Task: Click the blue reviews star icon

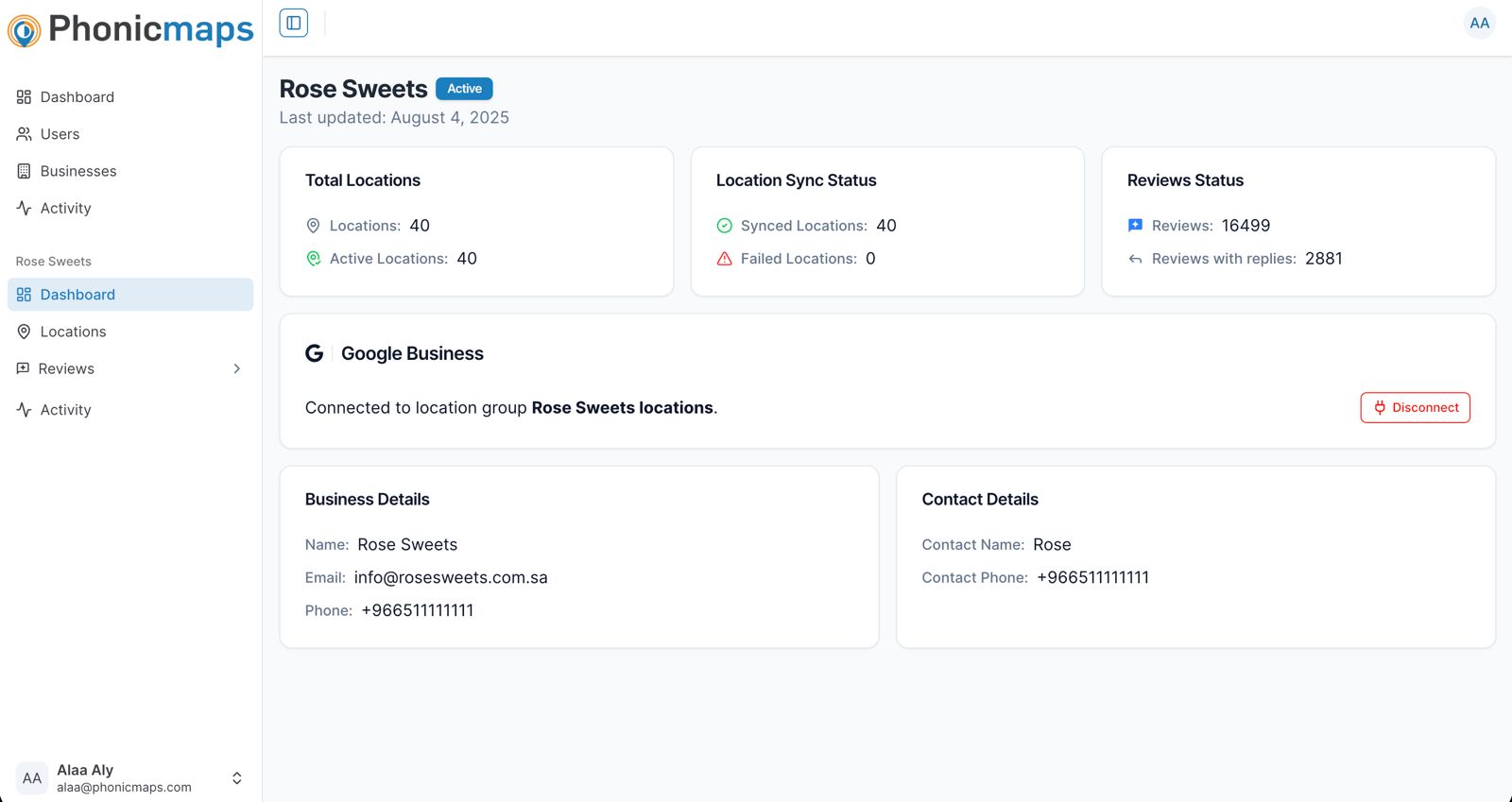Action: [1136, 226]
